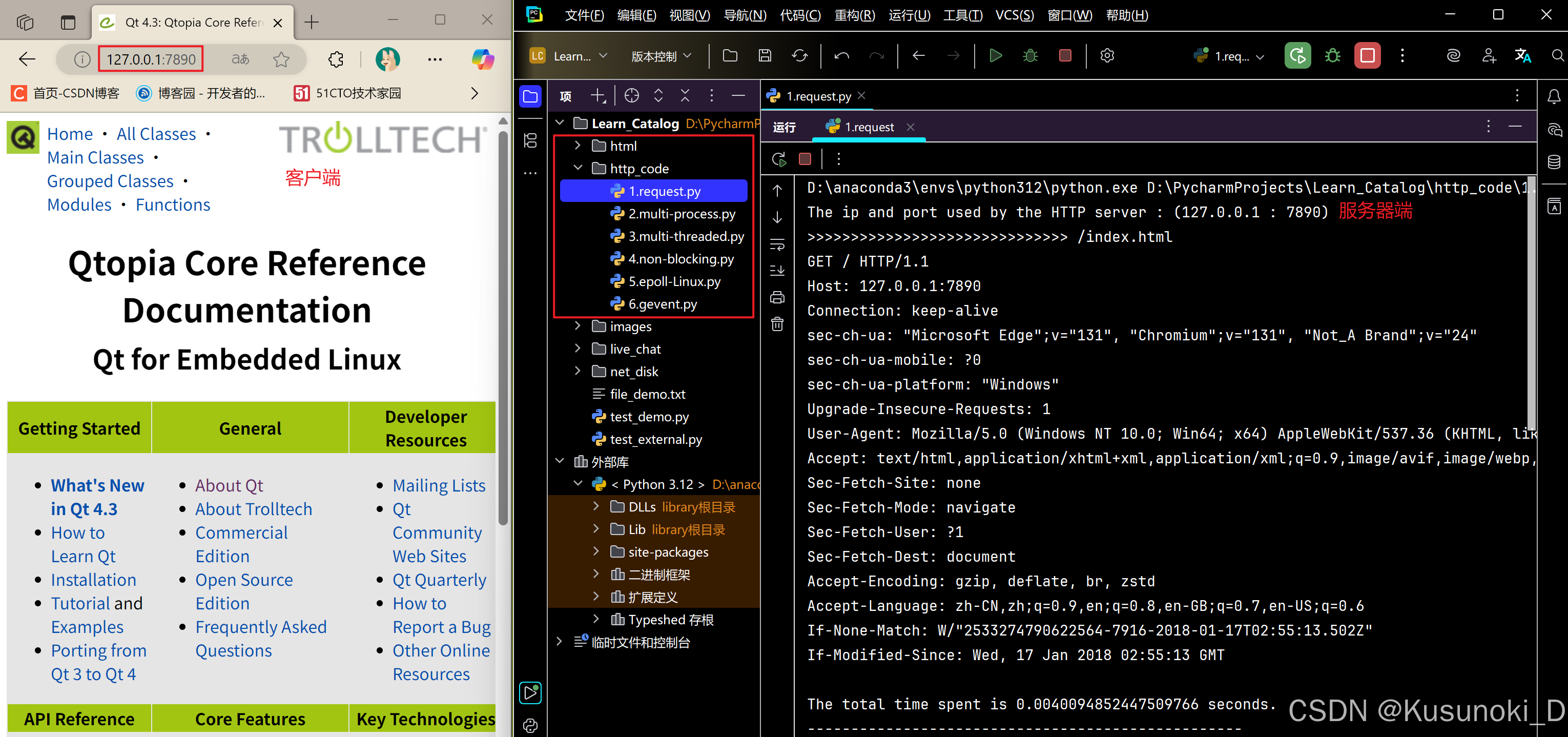Click the green Run button in toolbar

996,56
